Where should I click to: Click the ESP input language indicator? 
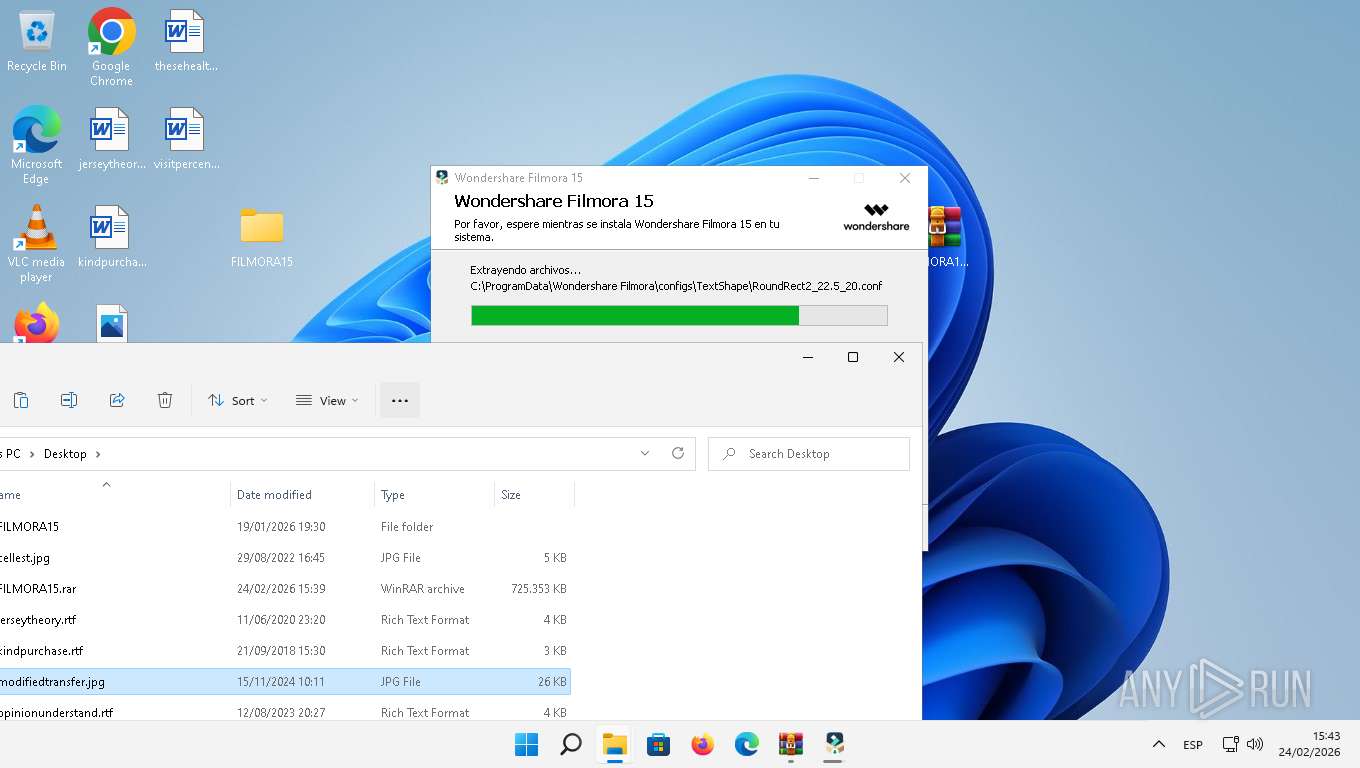coord(1193,744)
